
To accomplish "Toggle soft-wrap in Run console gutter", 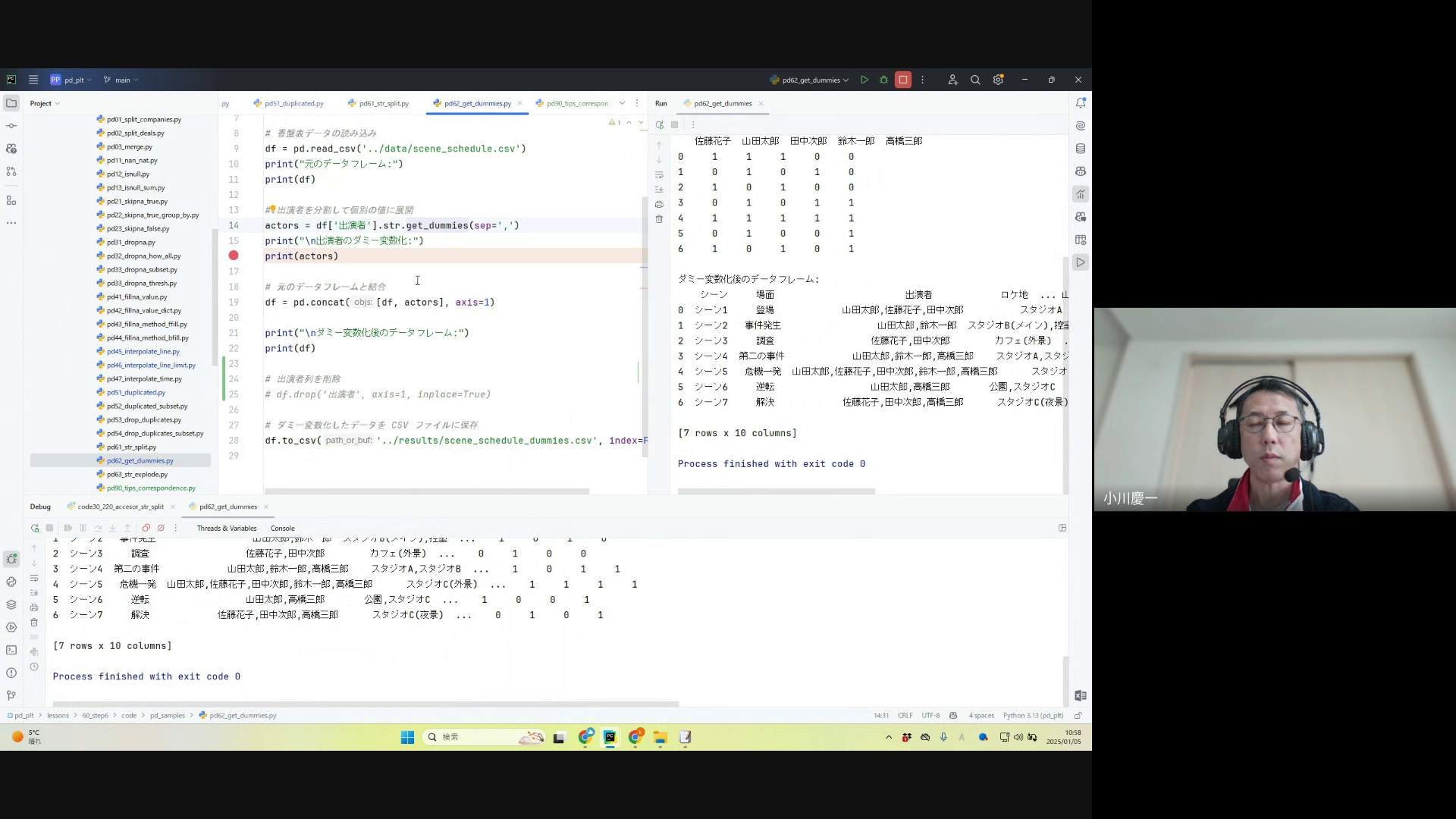I will [659, 174].
